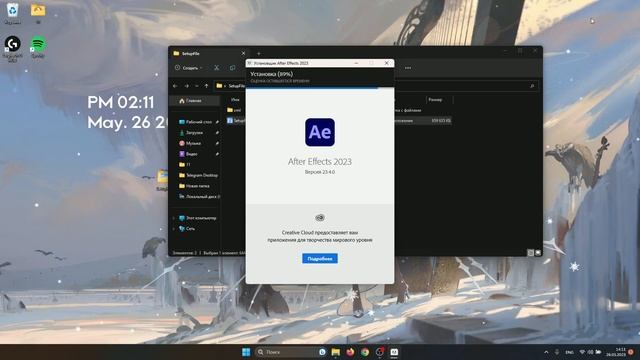
Task: Launch Spotify desktop shortcut
Action: tap(38, 47)
